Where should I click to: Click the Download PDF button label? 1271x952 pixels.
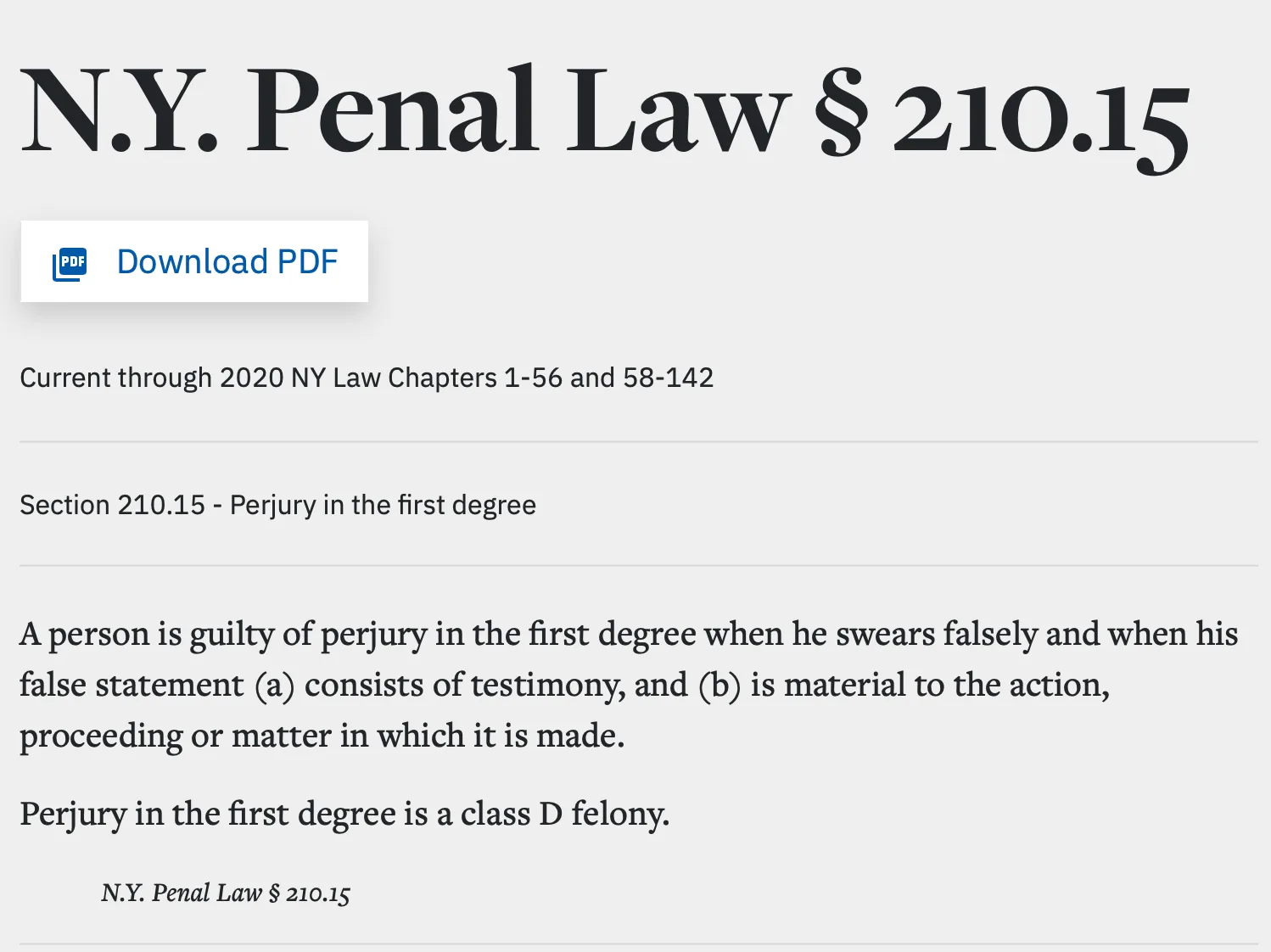click(227, 261)
